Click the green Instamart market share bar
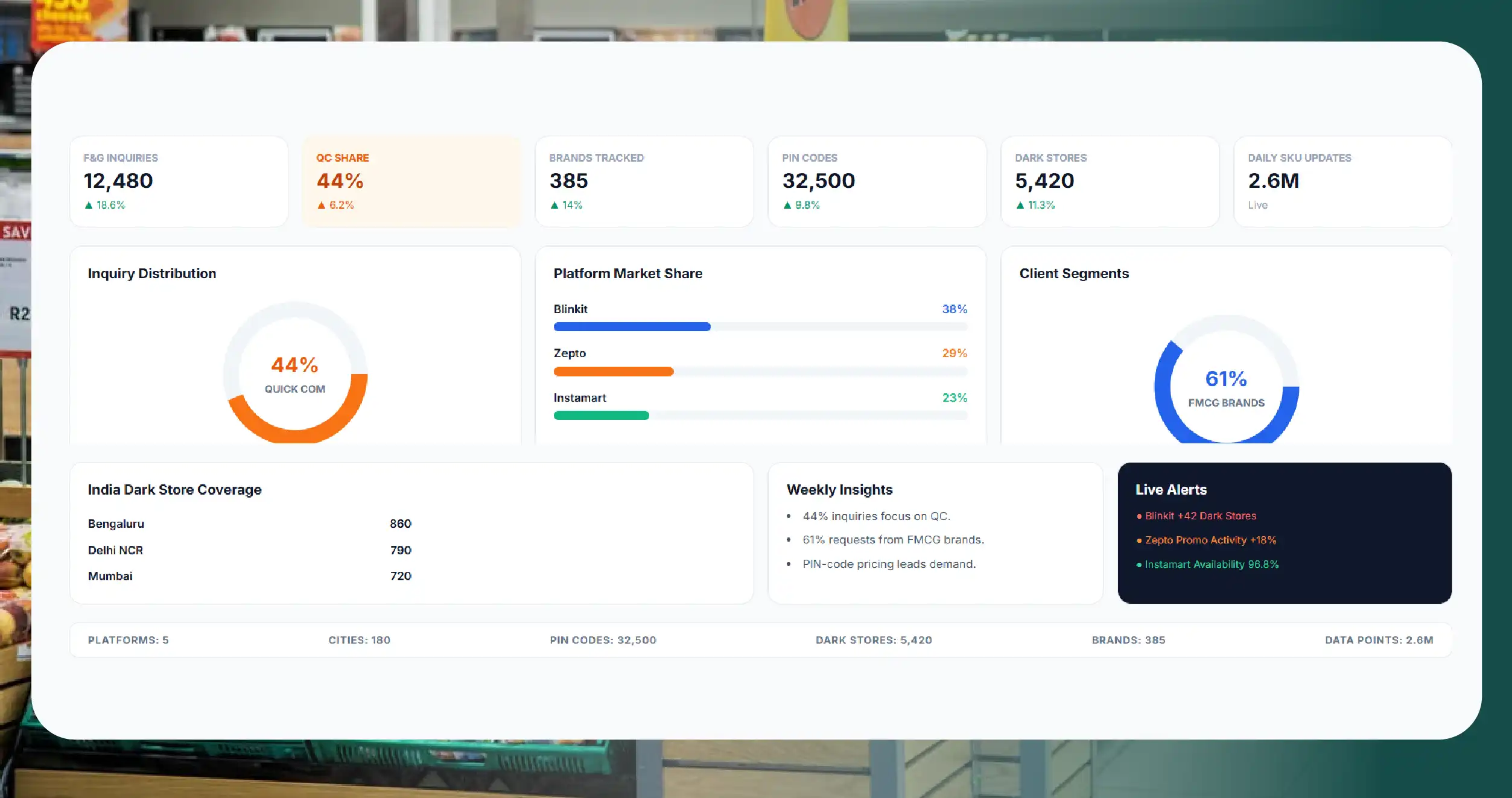The image size is (1512, 798). point(602,416)
